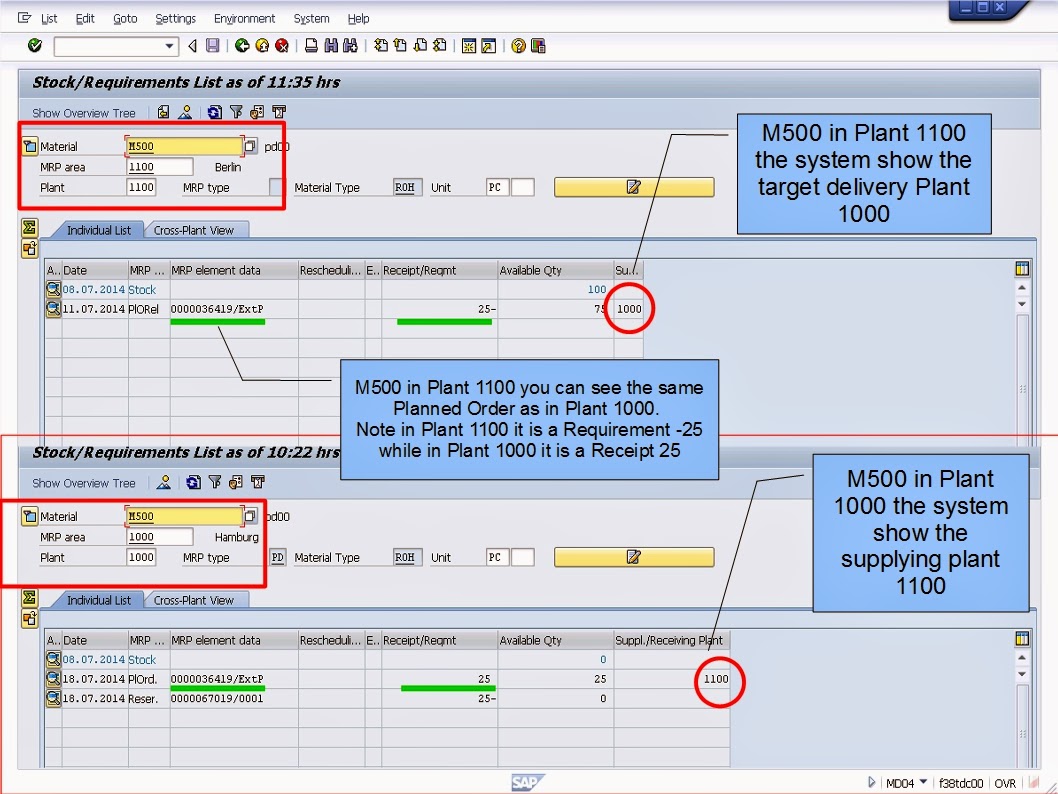Click the Find Next binoculars-plus icon
The image size is (1058, 794).
click(x=350, y=46)
